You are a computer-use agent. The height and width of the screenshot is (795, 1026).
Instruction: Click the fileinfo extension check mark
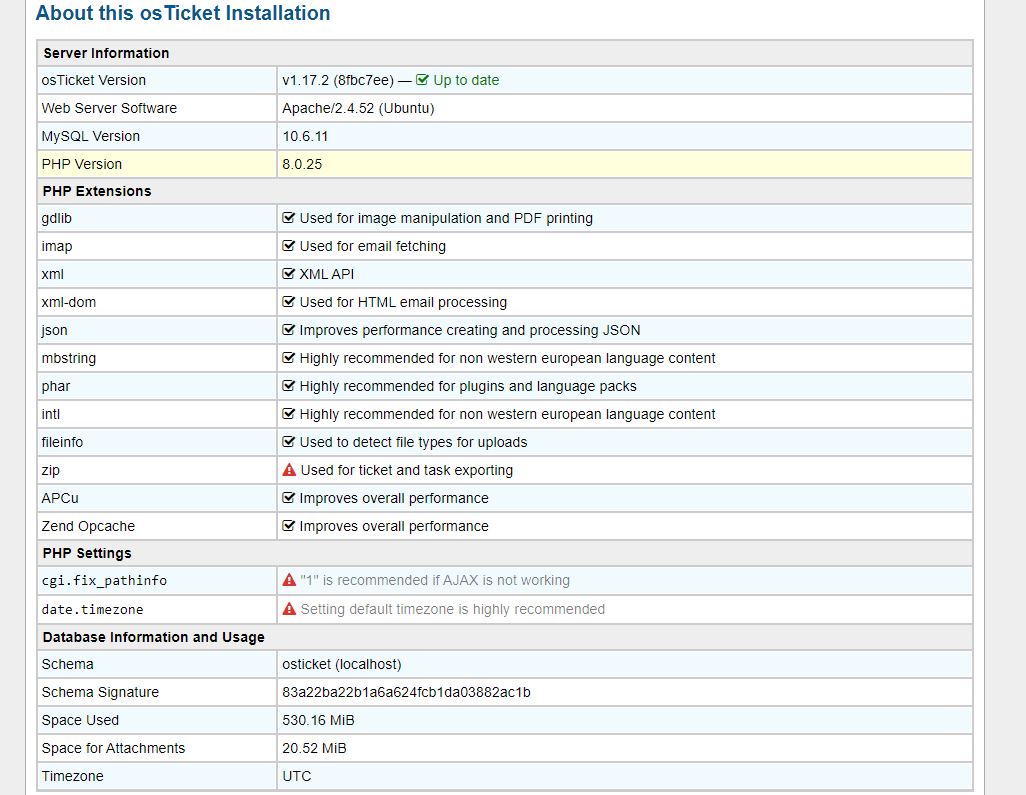point(289,442)
